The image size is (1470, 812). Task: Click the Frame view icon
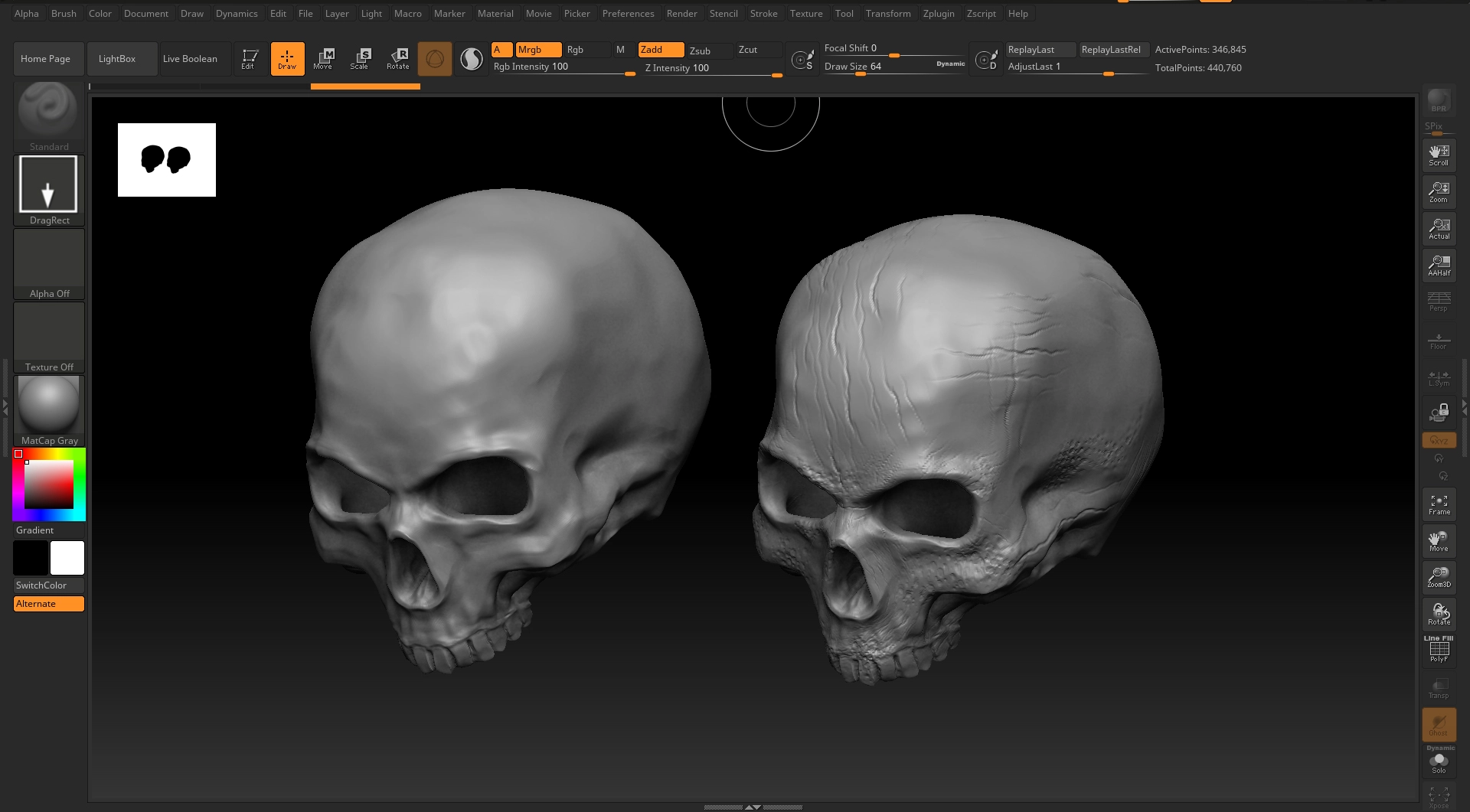[x=1439, y=504]
